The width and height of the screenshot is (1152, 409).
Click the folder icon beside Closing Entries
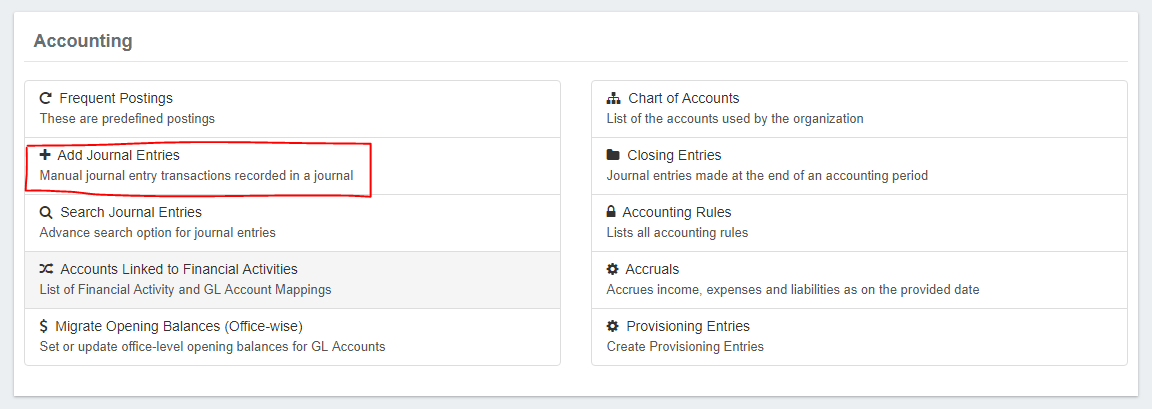coord(613,156)
